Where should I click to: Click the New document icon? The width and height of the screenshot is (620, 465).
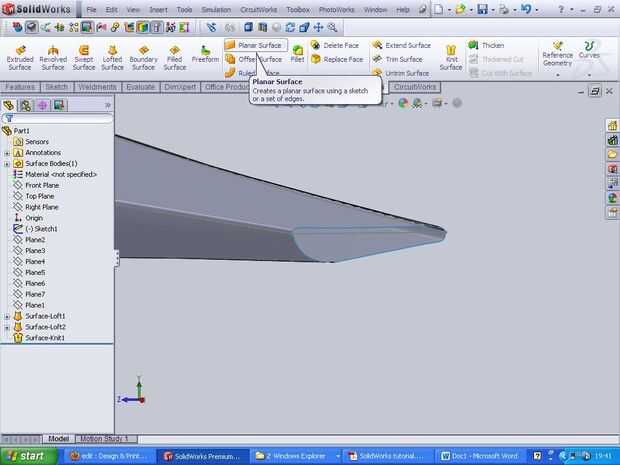click(439, 9)
